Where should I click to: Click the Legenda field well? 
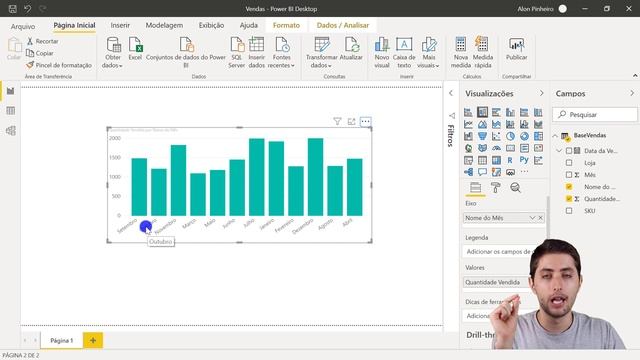click(x=498, y=252)
